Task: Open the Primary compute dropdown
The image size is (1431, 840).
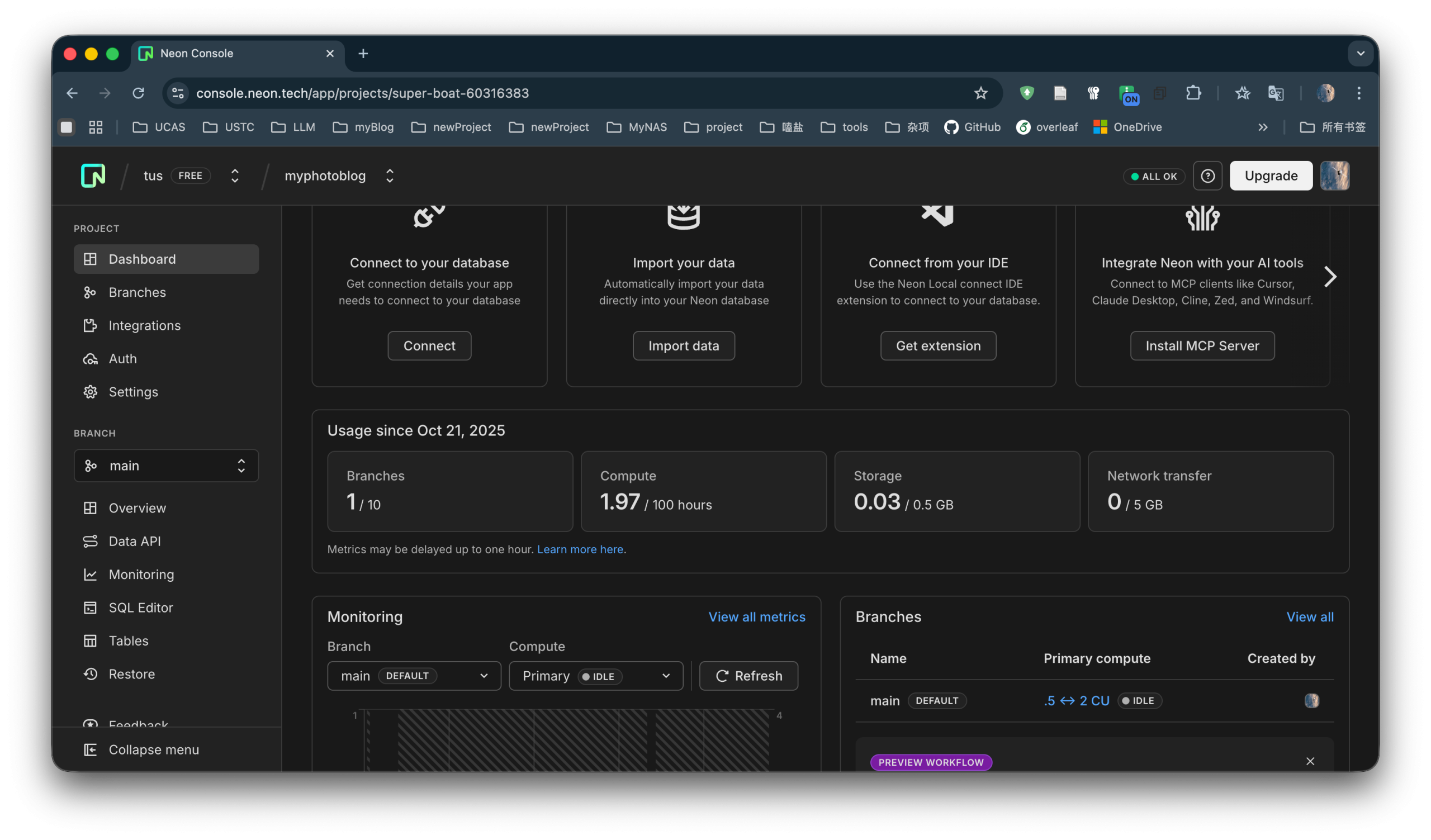Action: tap(596, 676)
